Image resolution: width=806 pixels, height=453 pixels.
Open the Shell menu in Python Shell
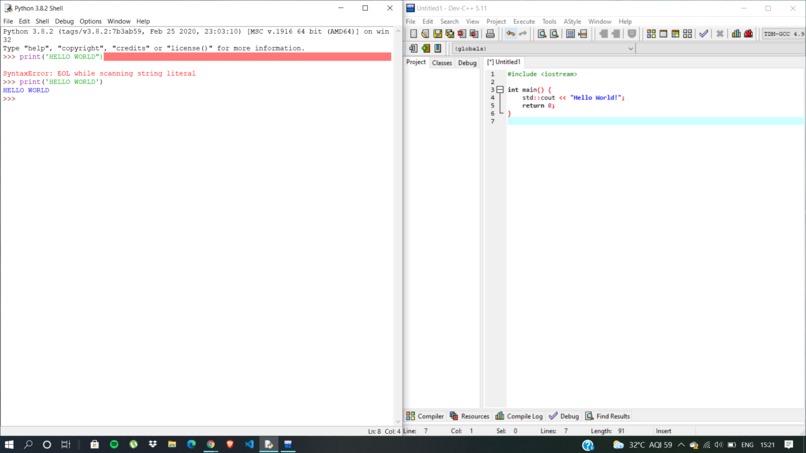42,21
